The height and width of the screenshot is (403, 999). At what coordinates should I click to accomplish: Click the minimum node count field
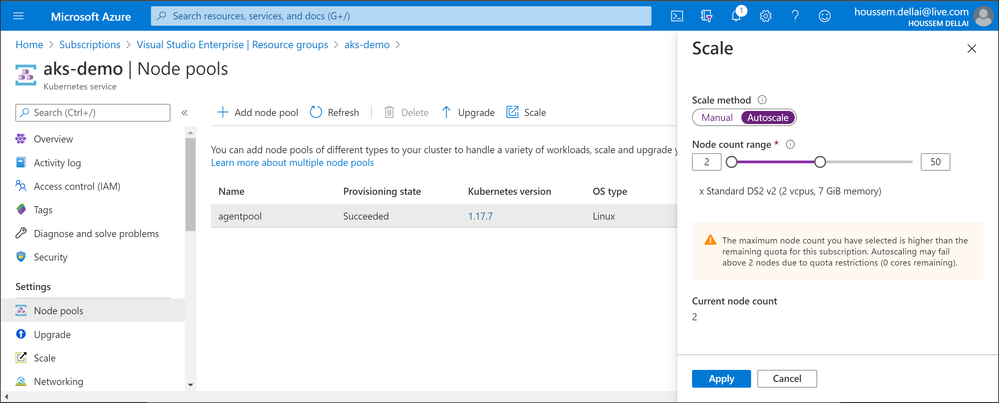[707, 162]
